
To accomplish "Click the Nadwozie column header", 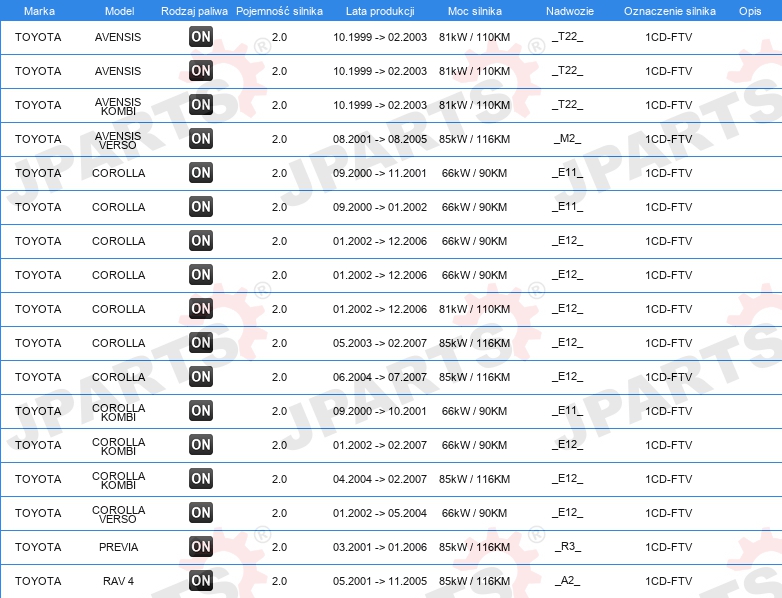I will coord(570,11).
